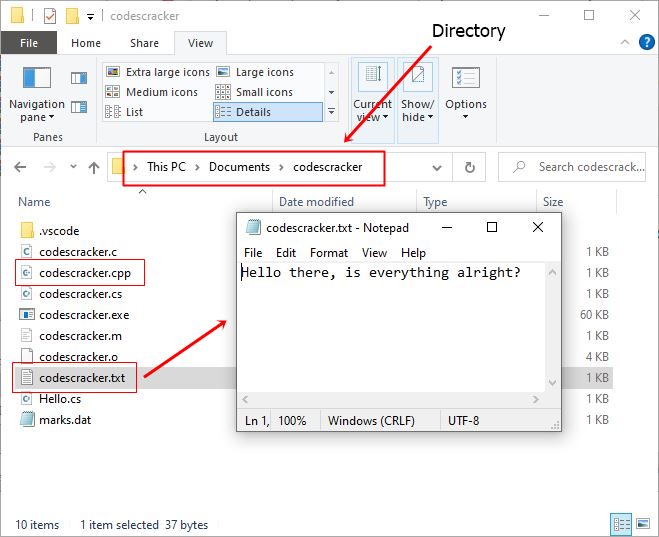Click Notepad vertical scrollbar up arrow
The width and height of the screenshot is (659, 537).
[552, 273]
